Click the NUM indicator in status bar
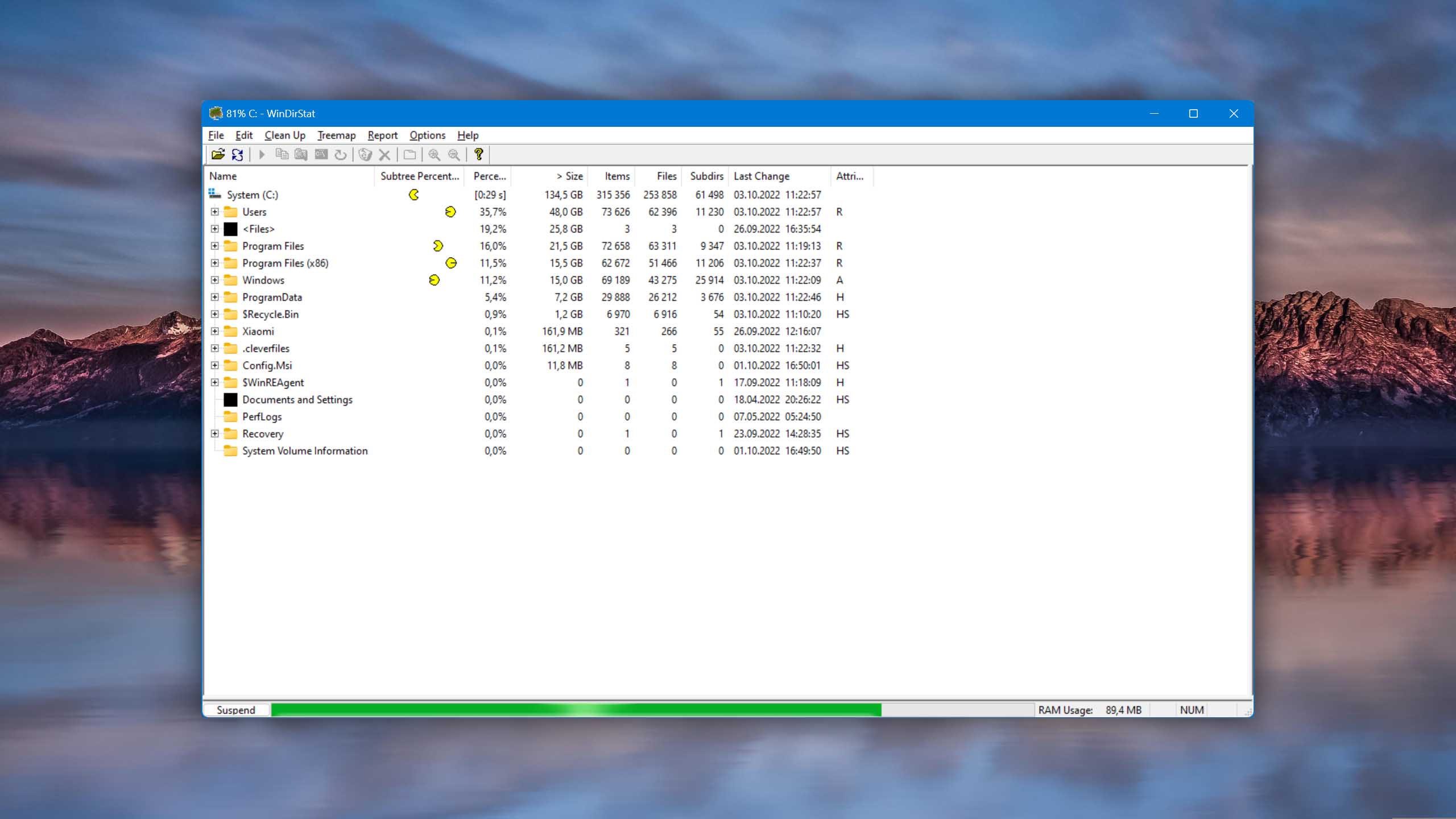The height and width of the screenshot is (819, 1456). coord(1192,710)
